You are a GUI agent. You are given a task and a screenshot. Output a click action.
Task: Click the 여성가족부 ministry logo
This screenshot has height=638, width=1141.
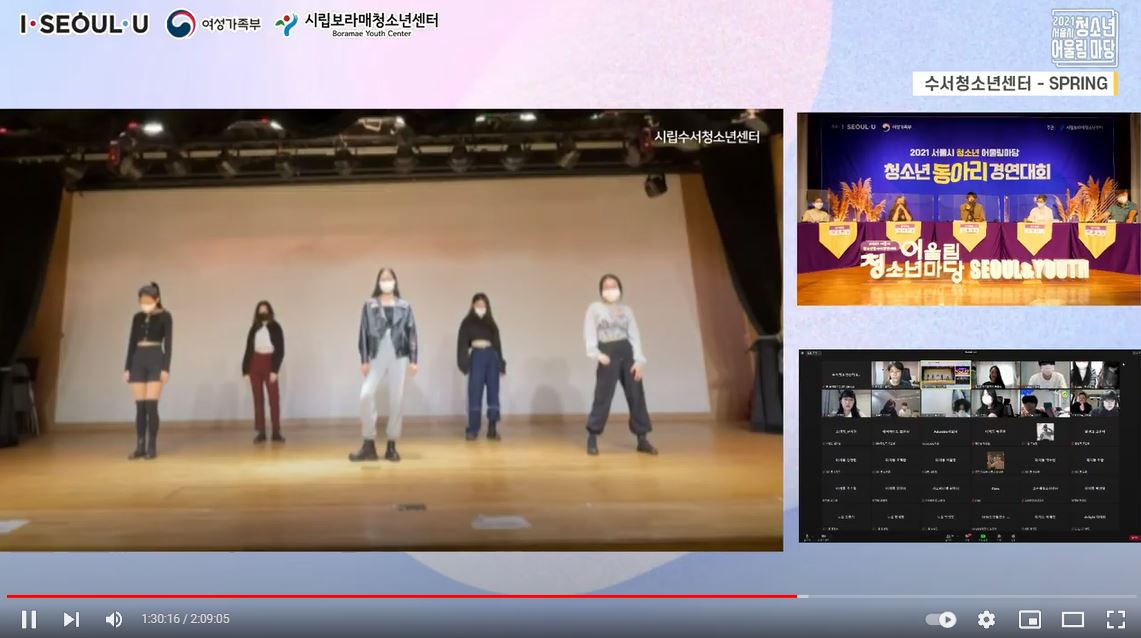[x=213, y=24]
